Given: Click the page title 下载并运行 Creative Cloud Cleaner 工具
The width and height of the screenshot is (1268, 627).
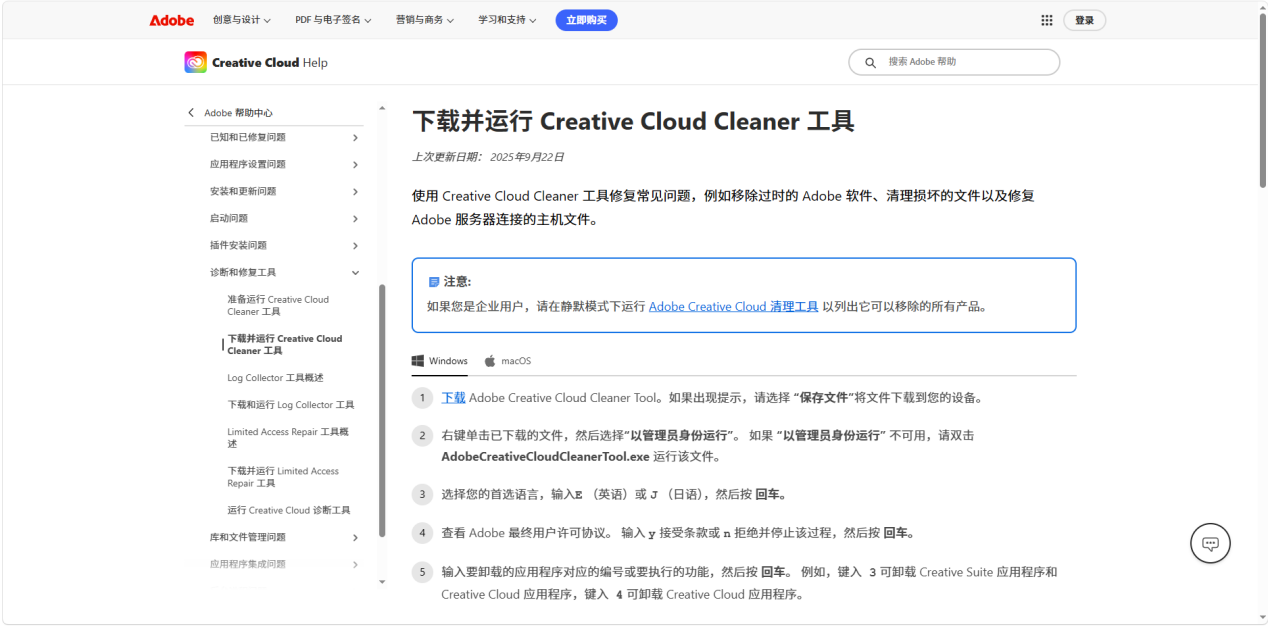Looking at the screenshot, I should tap(633, 122).
